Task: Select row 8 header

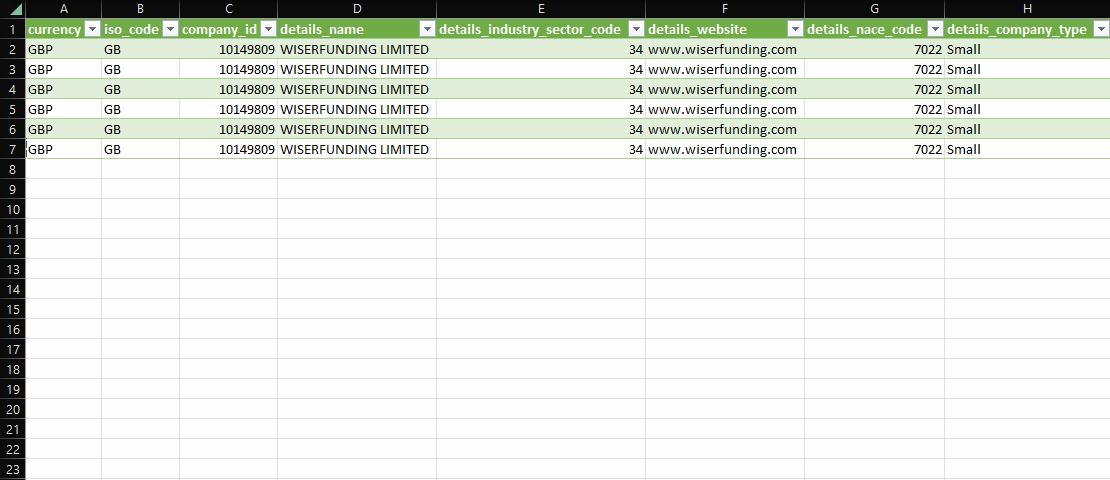Action: coord(13,169)
